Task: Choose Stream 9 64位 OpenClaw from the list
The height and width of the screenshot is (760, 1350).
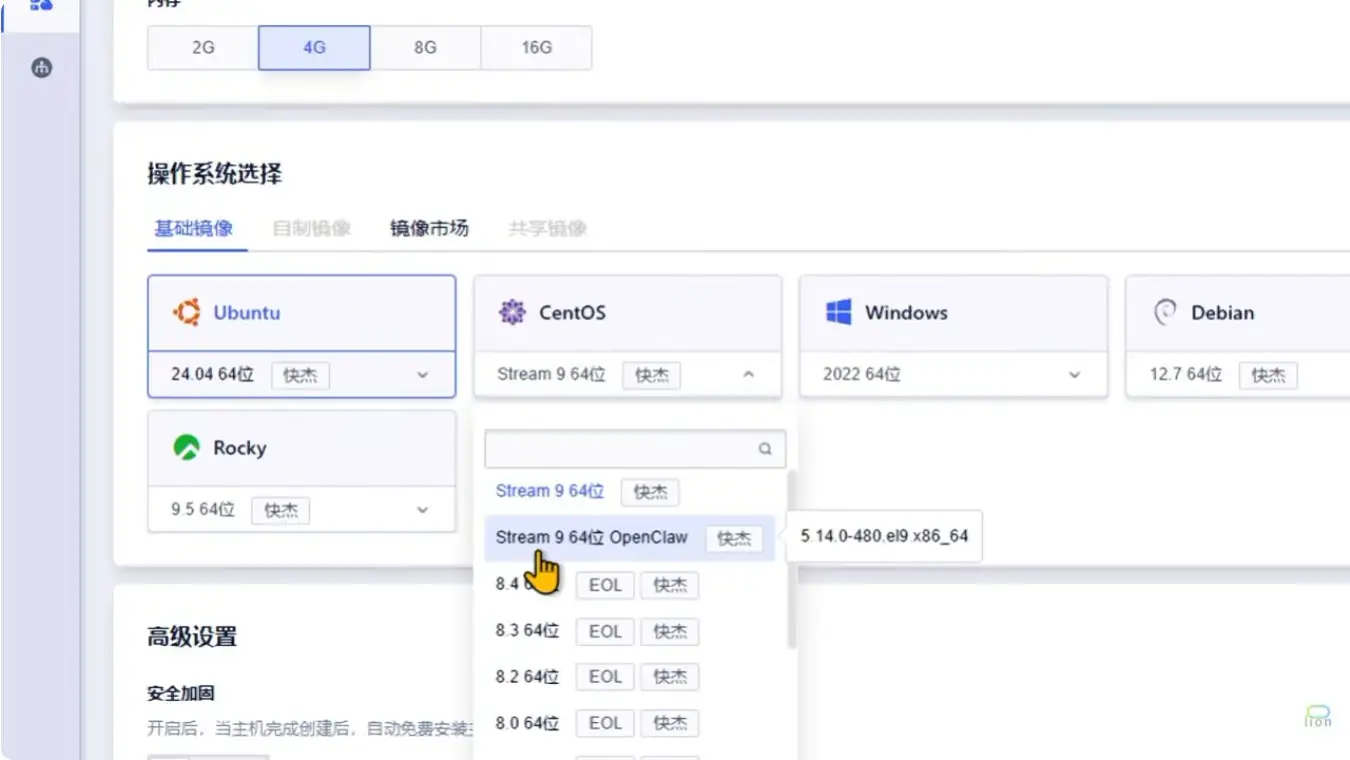Action: tap(592, 538)
